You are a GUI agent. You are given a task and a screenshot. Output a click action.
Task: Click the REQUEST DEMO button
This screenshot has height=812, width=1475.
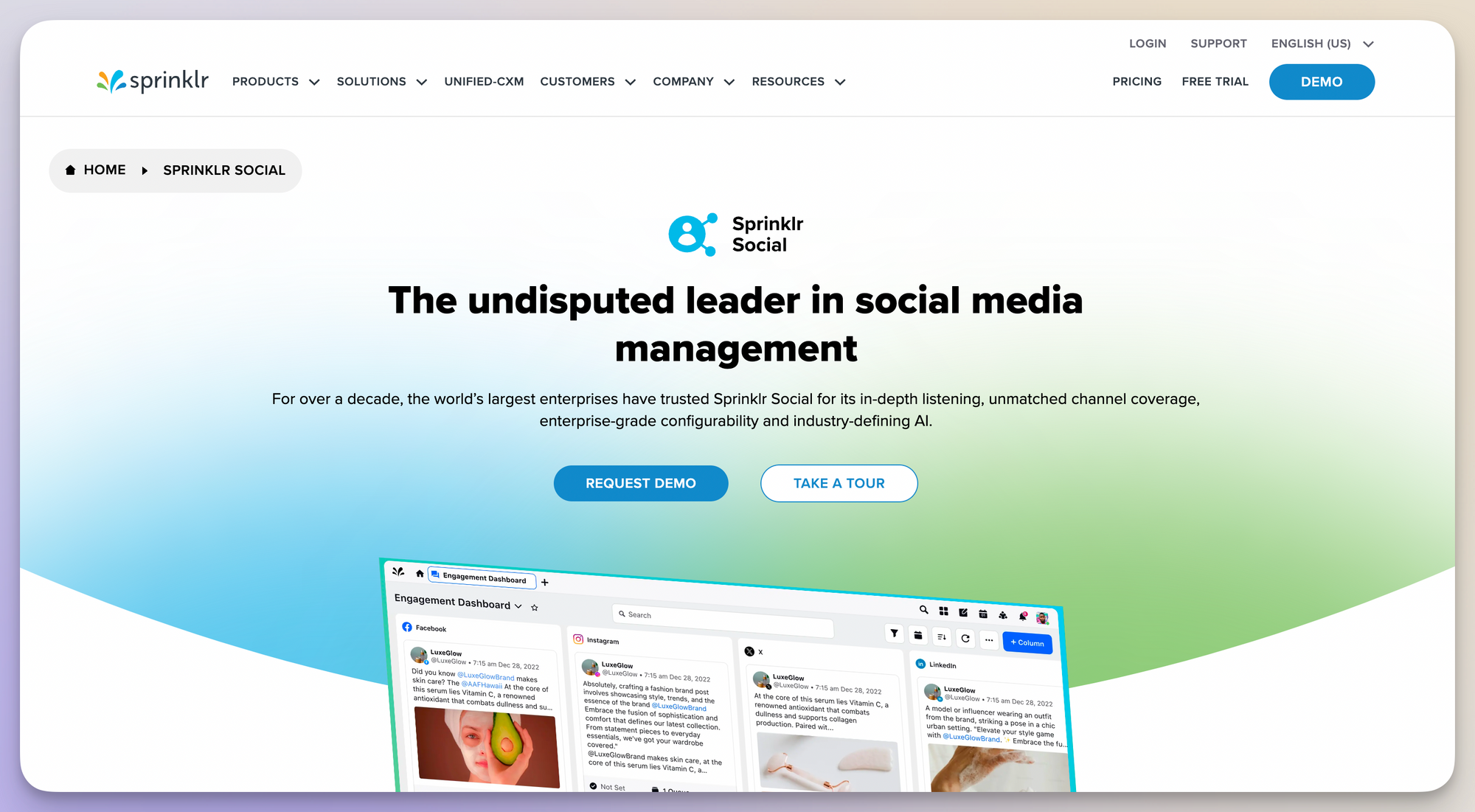click(x=641, y=483)
